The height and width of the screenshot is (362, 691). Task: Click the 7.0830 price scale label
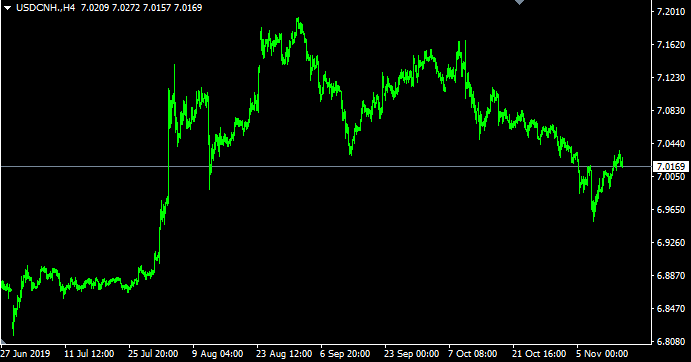pyautogui.click(x=671, y=111)
